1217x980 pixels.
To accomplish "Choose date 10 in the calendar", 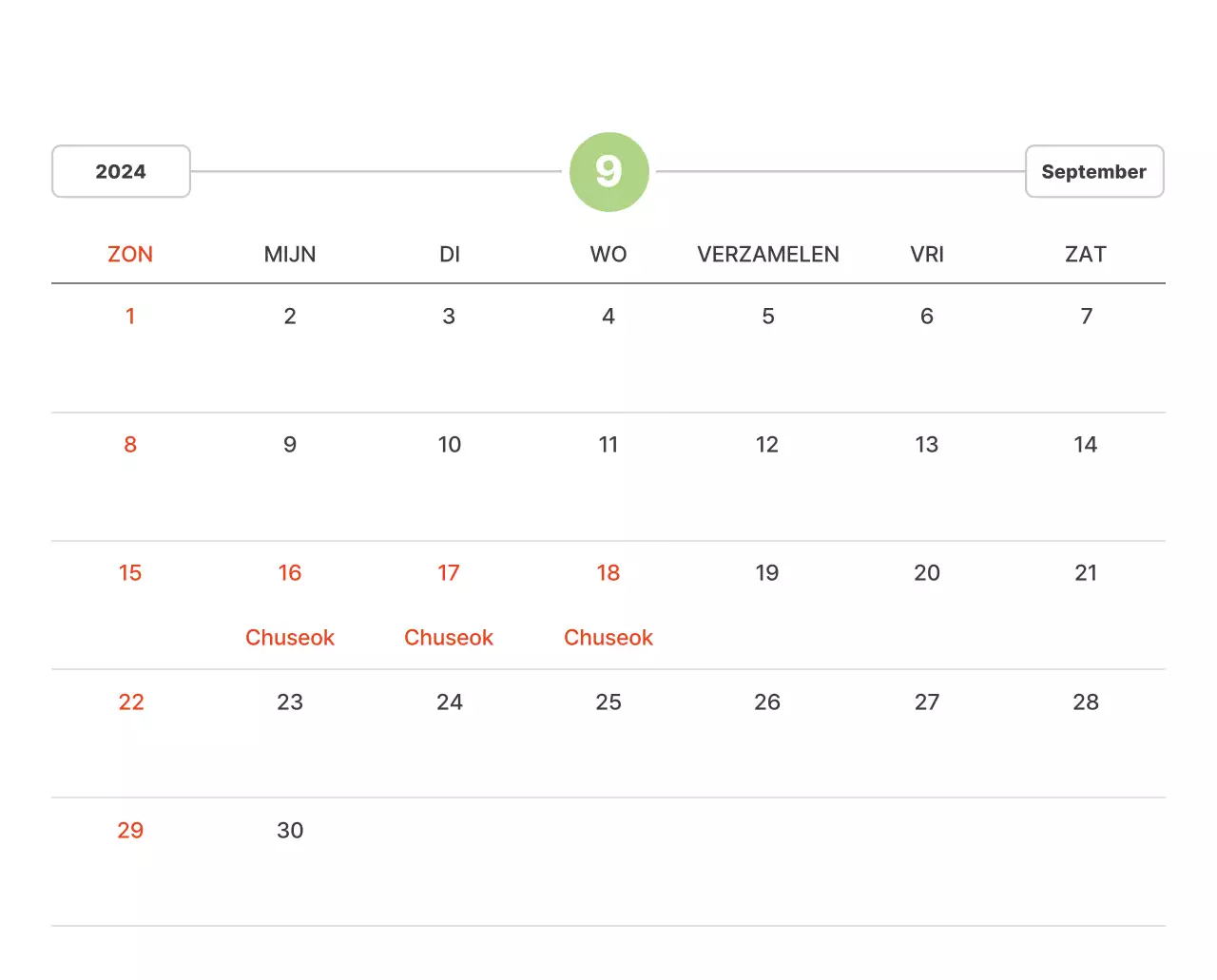I will 450,445.
